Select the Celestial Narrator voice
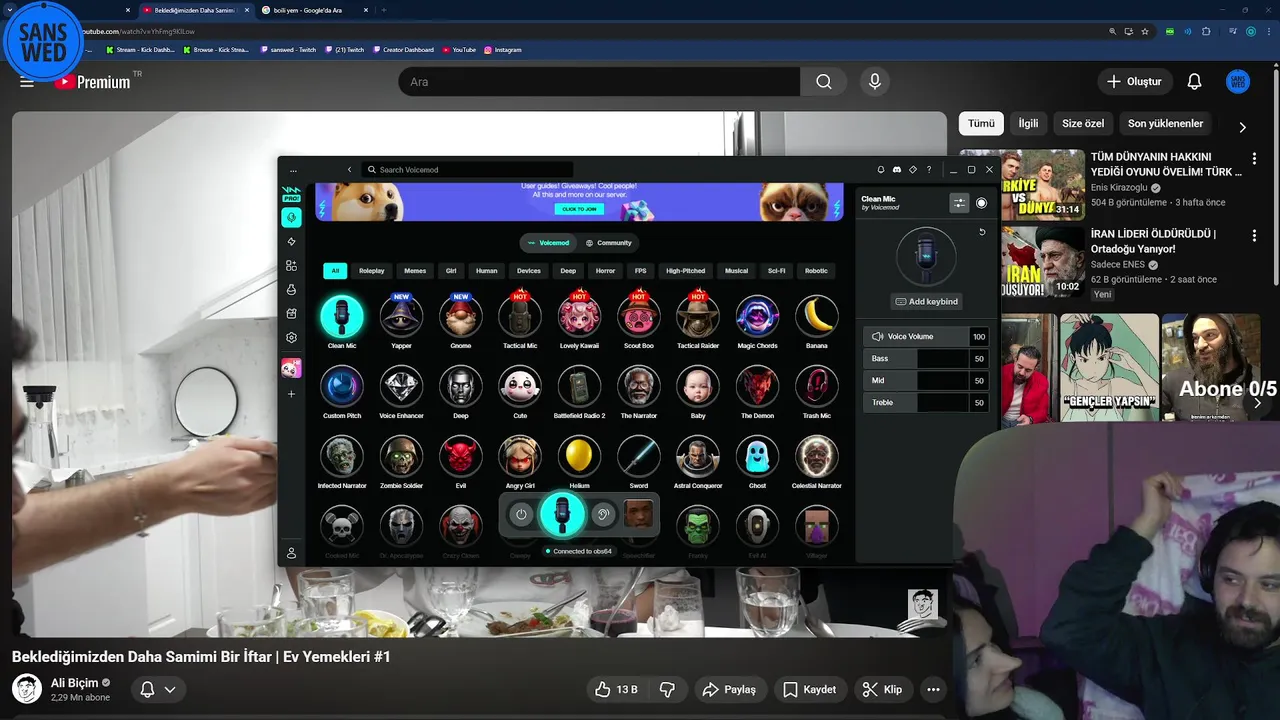Viewport: 1280px width, 720px height. coord(817,457)
